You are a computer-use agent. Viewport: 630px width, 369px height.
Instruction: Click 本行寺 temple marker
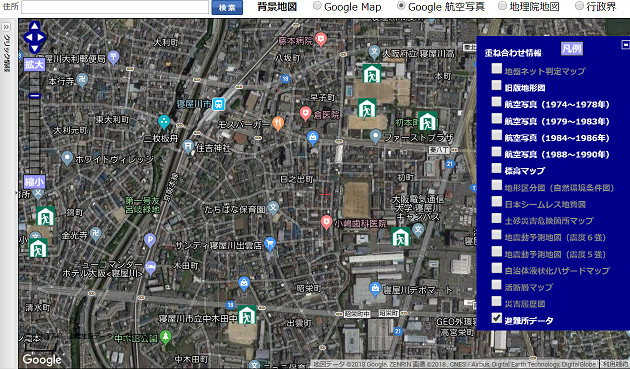click(x=82, y=80)
